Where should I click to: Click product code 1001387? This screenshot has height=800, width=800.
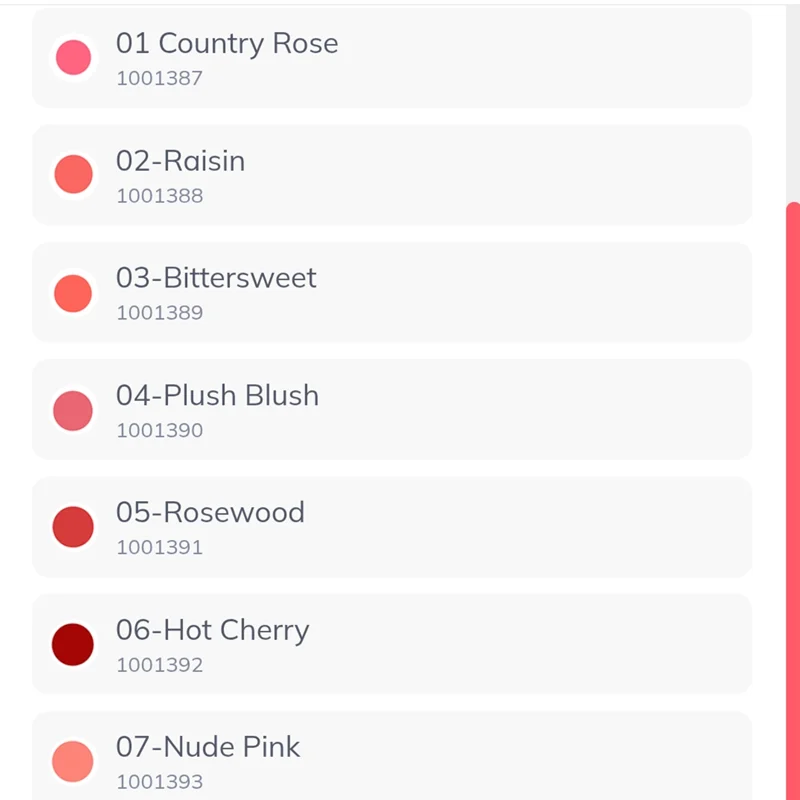[159, 78]
